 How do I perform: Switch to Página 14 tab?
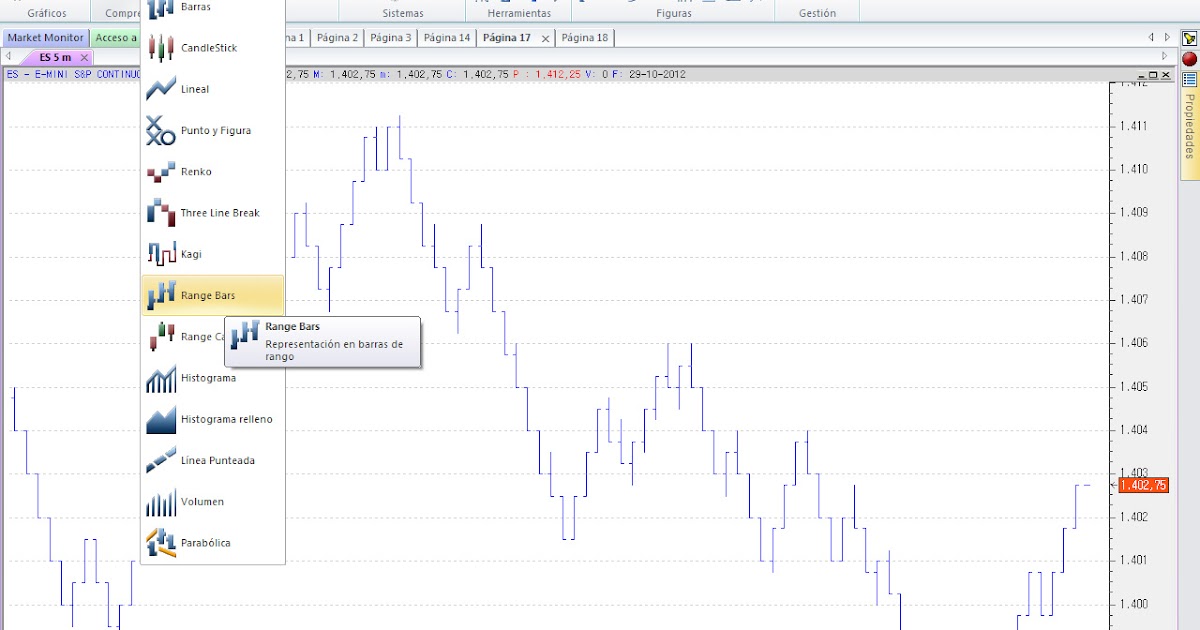446,38
